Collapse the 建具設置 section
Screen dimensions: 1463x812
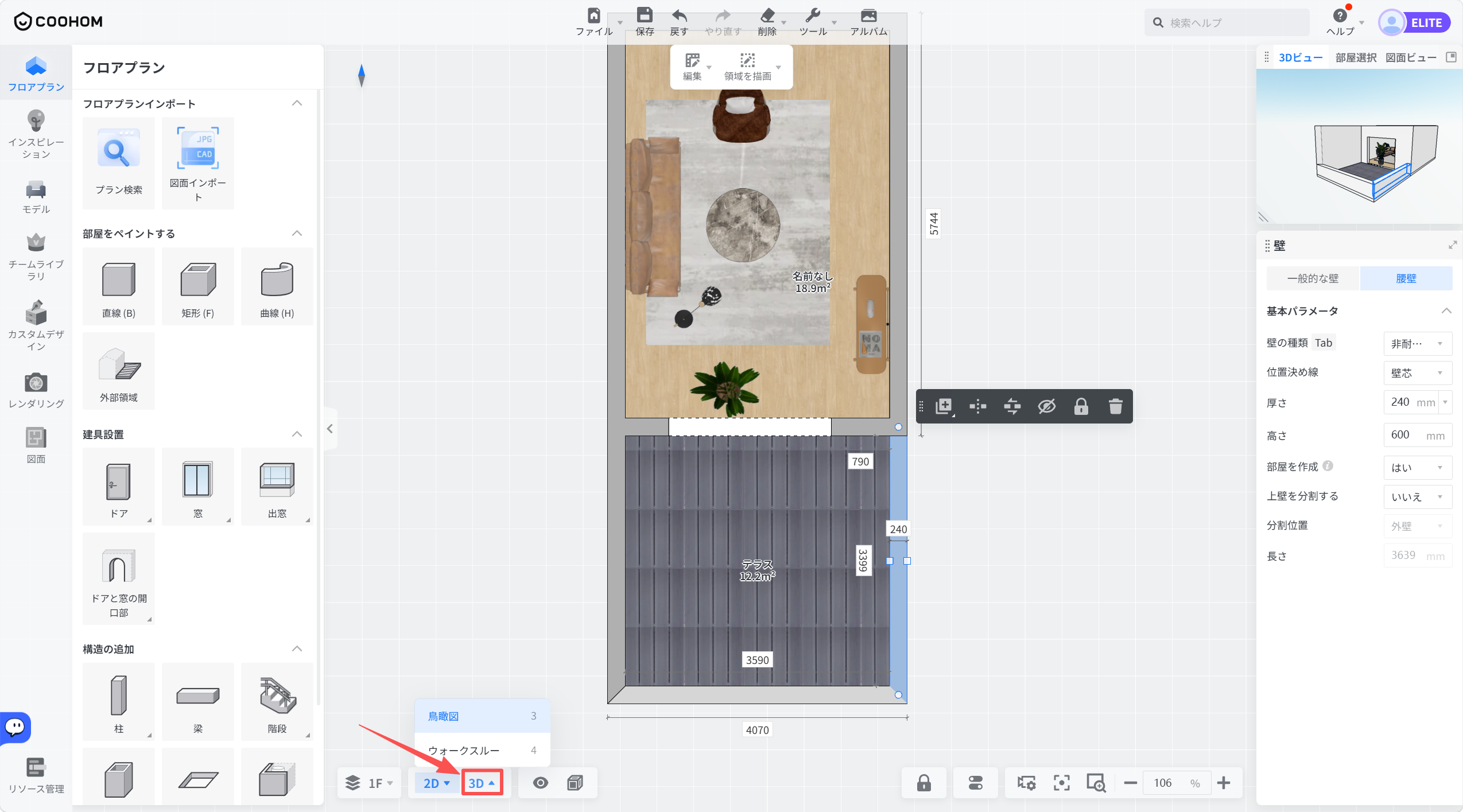[x=297, y=434]
